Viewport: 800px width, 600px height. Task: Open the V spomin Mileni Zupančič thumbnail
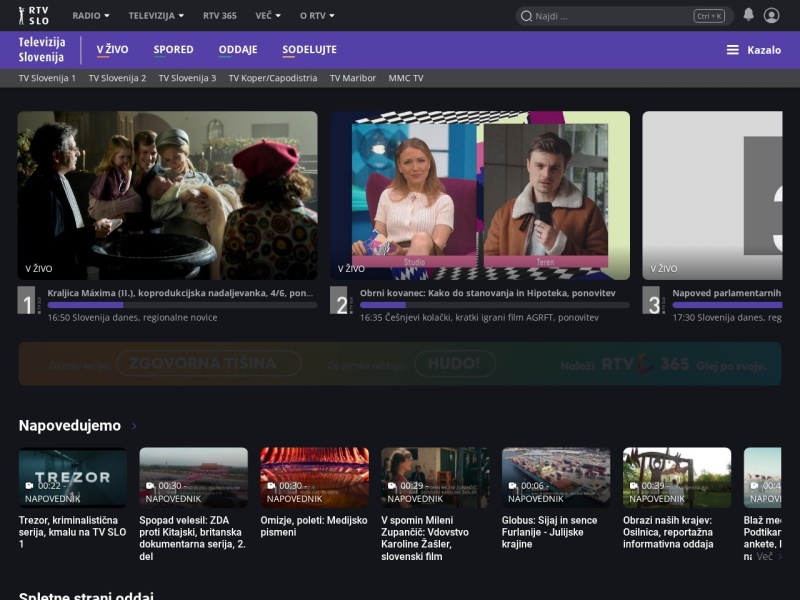435,478
